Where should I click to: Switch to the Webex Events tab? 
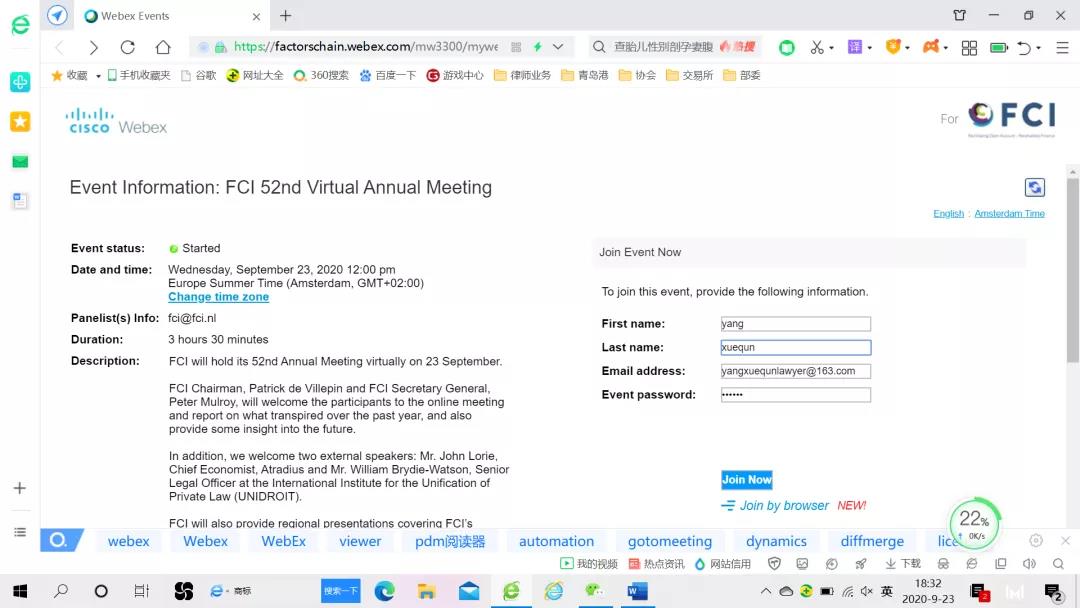(x=171, y=16)
